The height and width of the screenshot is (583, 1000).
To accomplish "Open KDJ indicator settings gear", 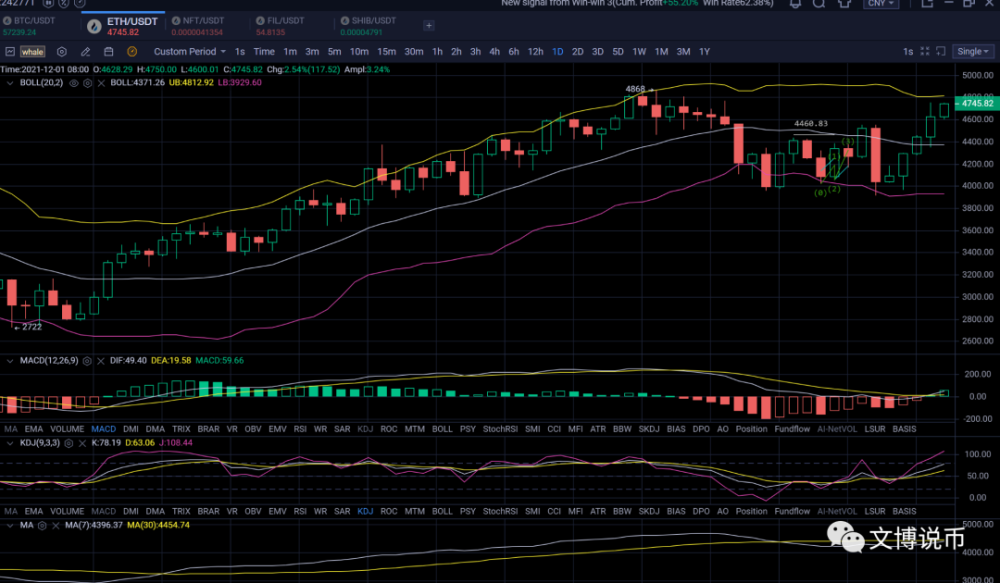I will click(69, 443).
